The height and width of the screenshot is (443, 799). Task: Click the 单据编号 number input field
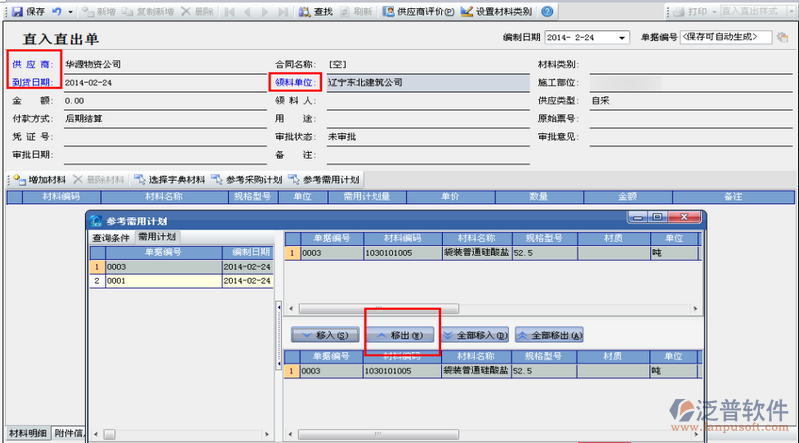coord(726,37)
